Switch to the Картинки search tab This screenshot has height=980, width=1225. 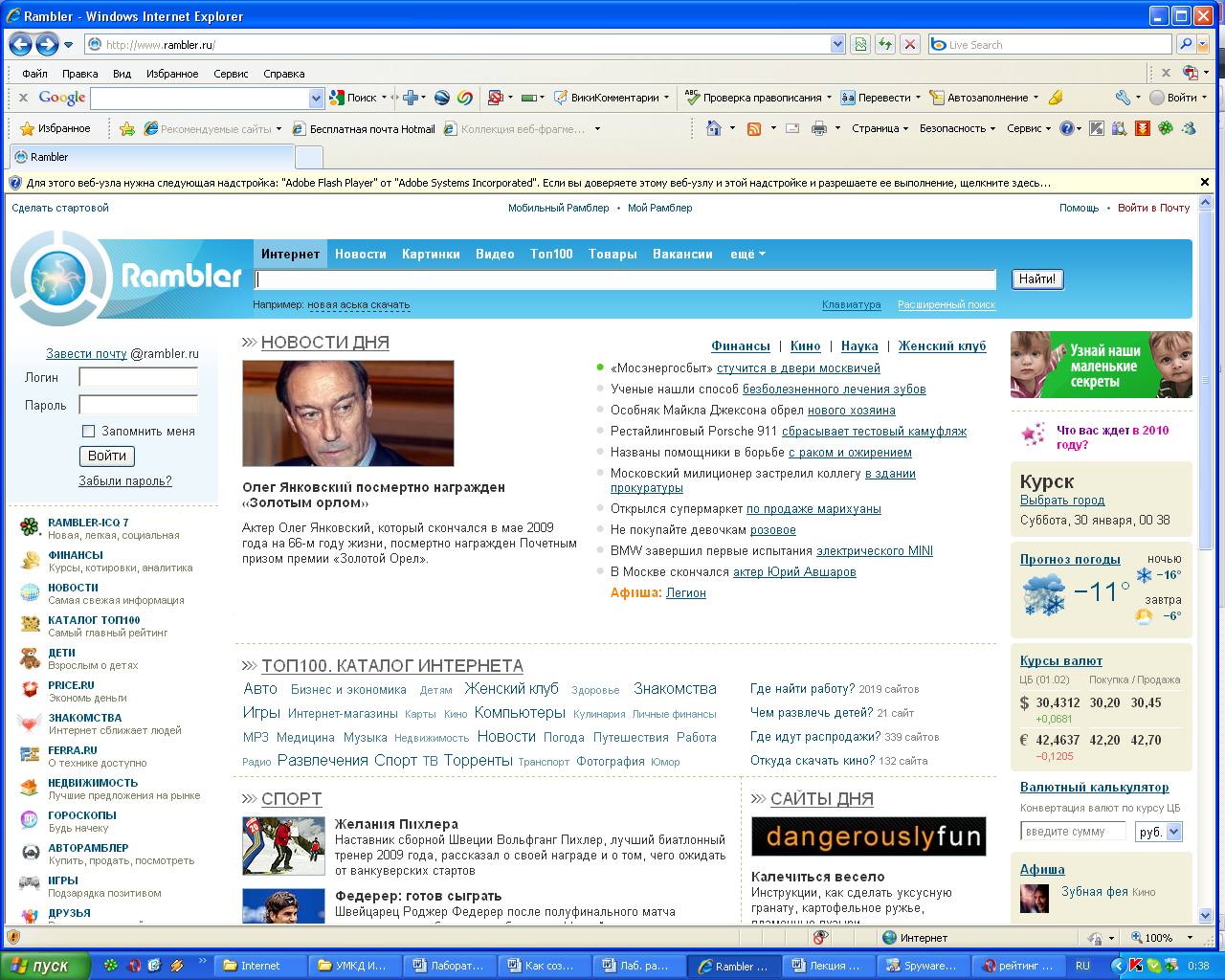tap(431, 254)
